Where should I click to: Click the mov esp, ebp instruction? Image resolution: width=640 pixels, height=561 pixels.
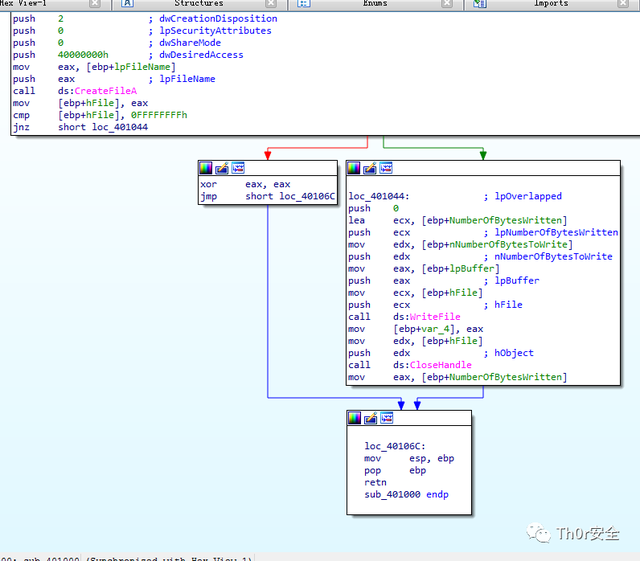(409, 459)
